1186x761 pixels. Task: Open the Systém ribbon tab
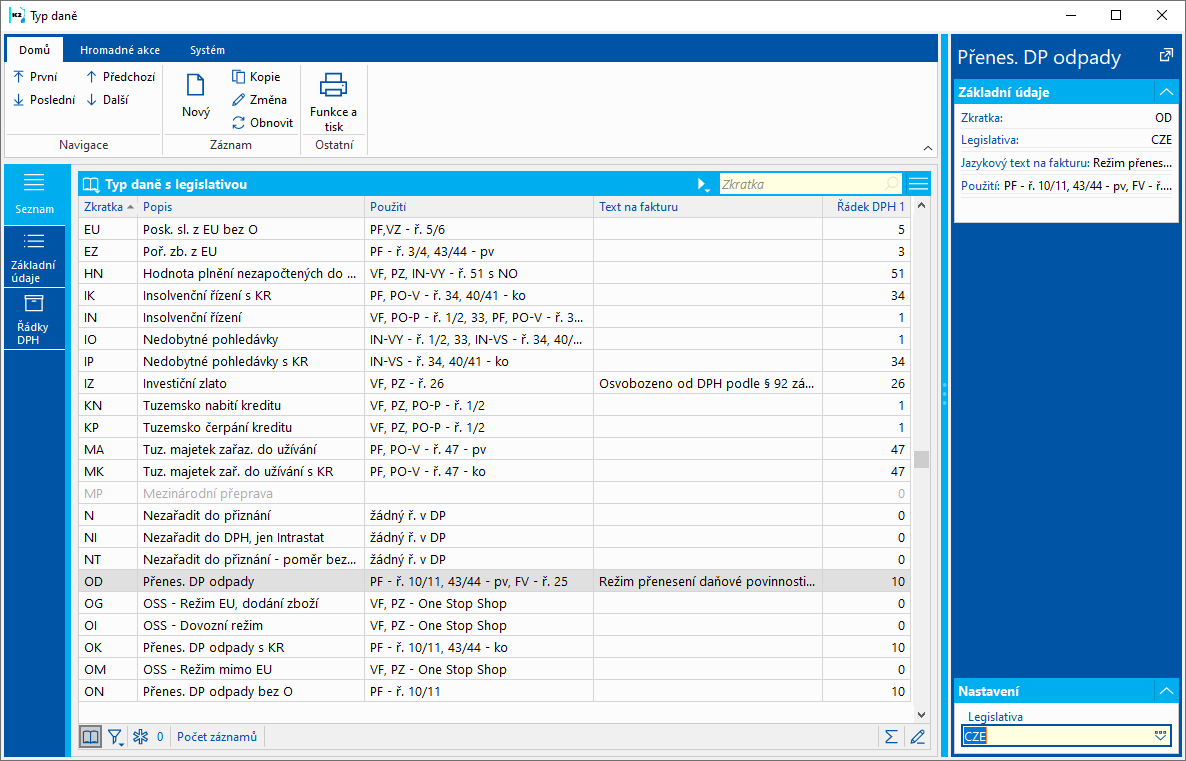(x=207, y=50)
